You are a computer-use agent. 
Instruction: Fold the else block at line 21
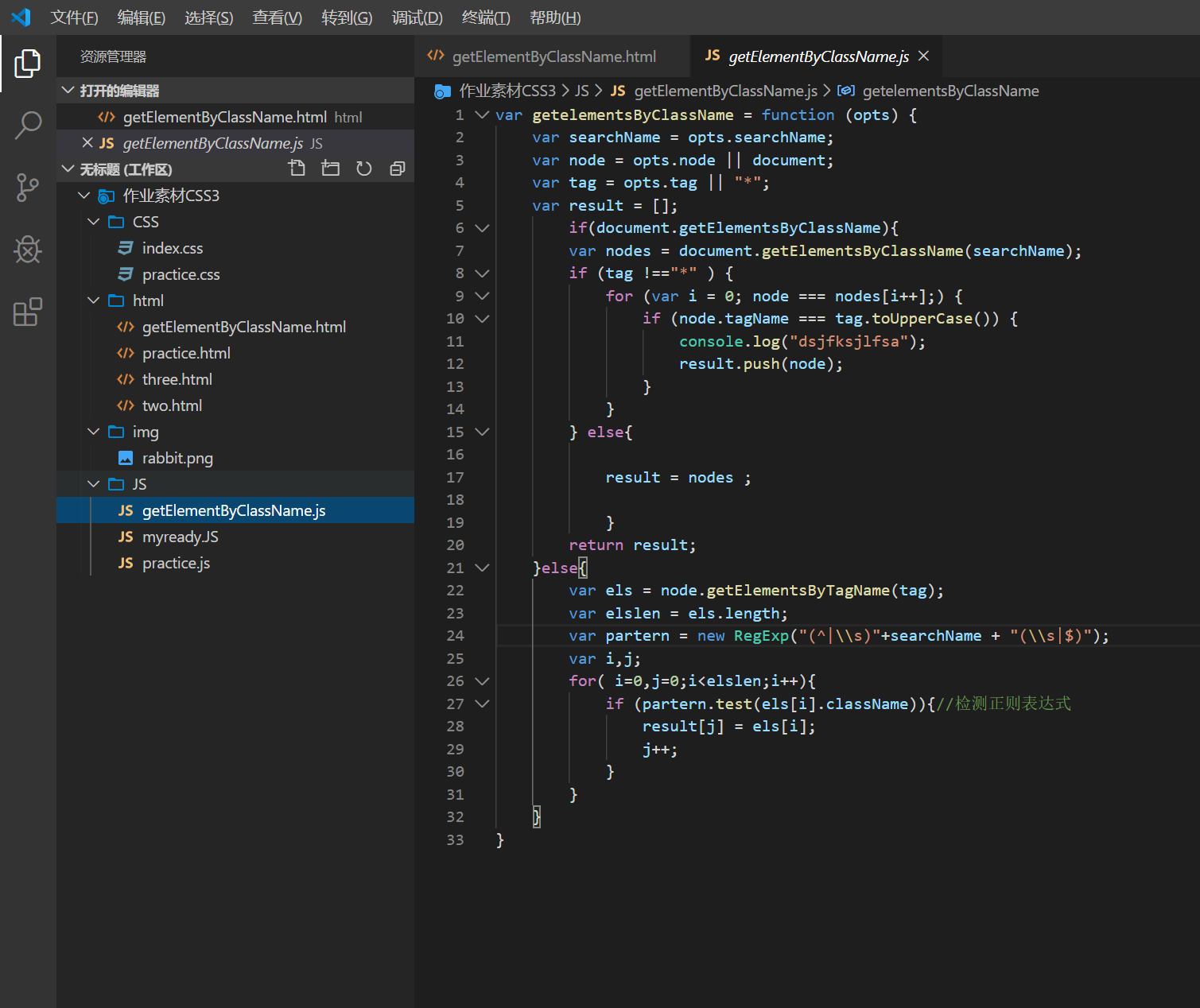[x=482, y=568]
